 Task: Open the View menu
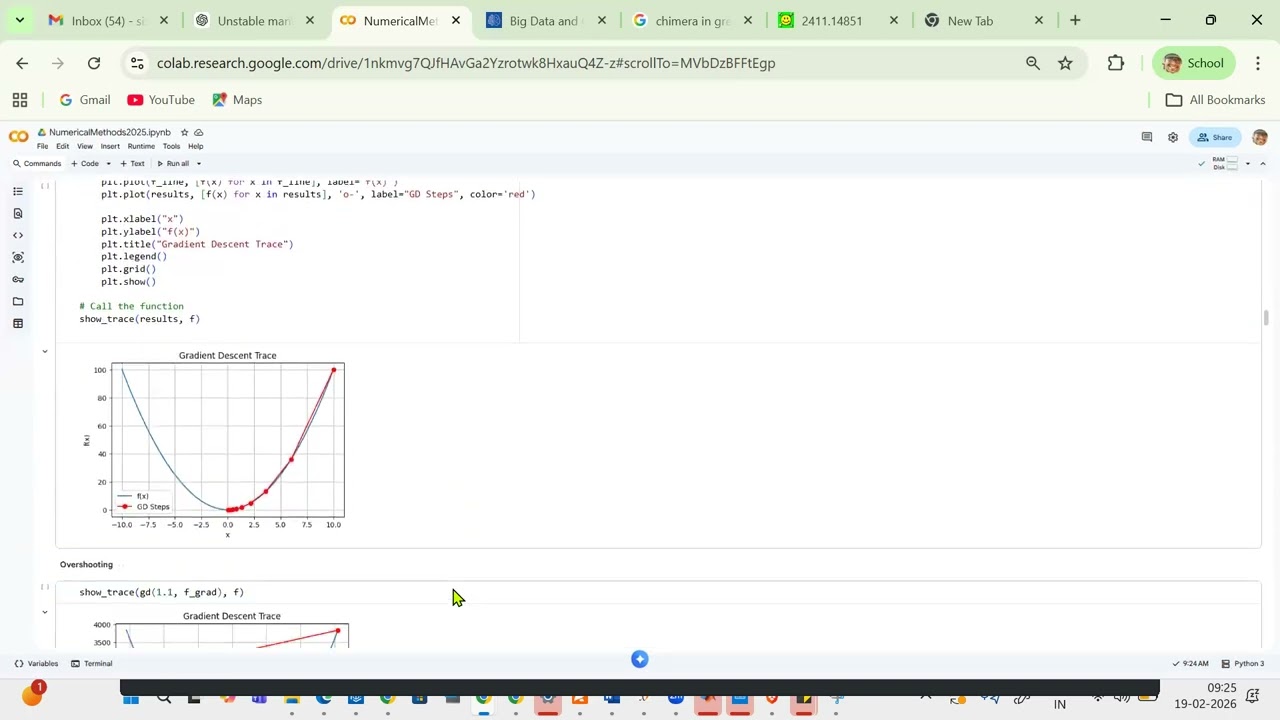click(85, 146)
